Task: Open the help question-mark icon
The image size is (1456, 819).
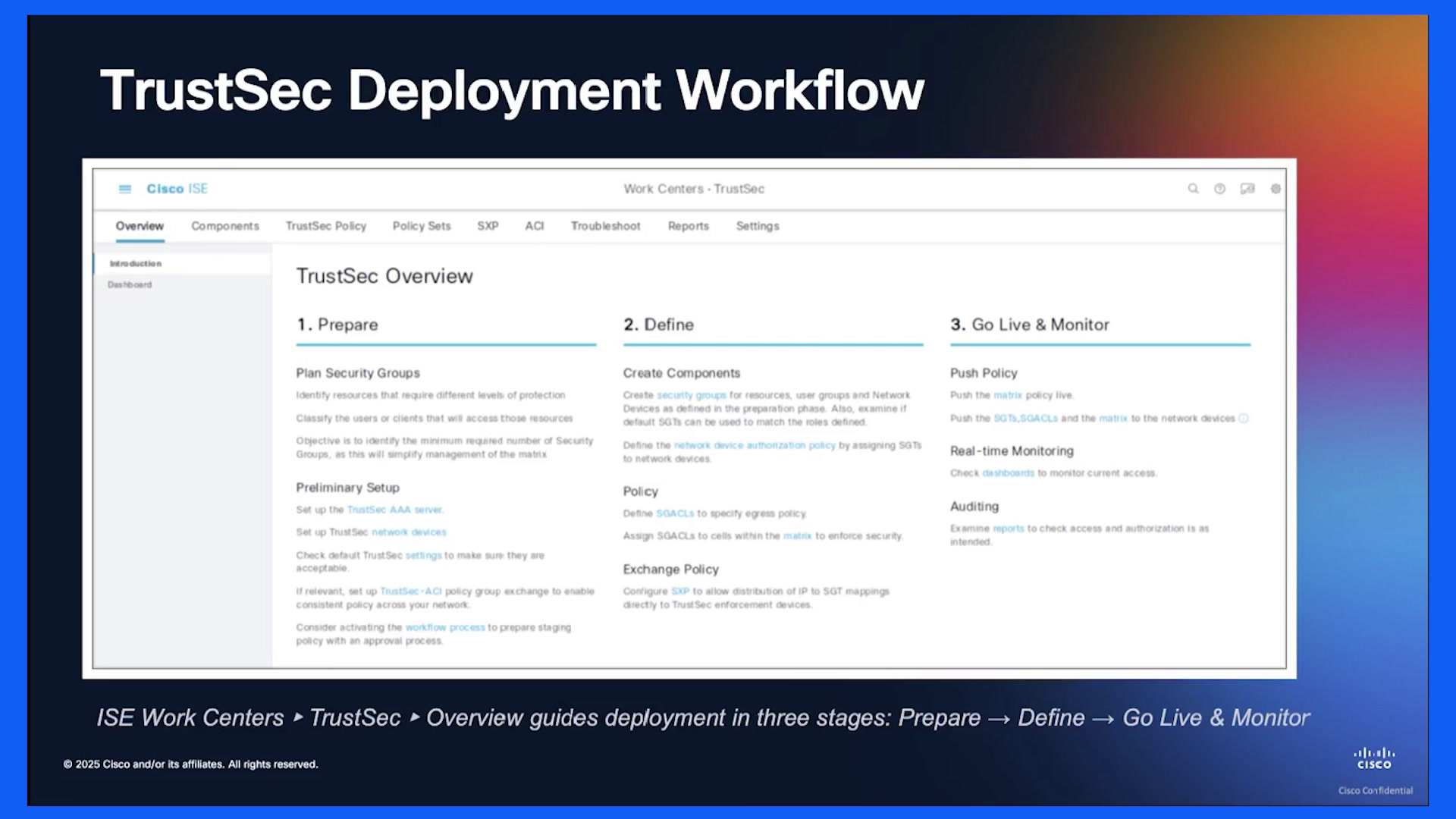Action: click(1219, 189)
